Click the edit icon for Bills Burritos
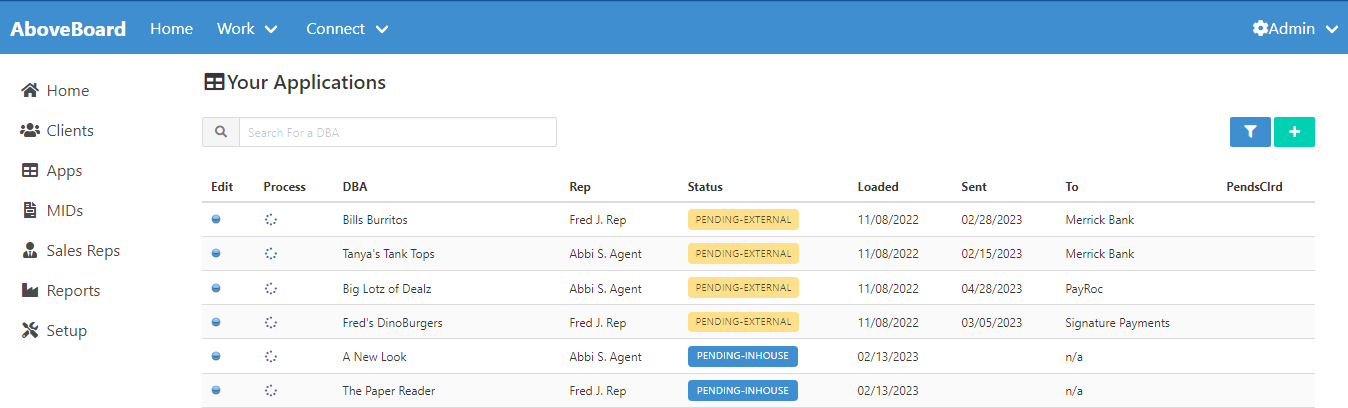 pos(216,220)
